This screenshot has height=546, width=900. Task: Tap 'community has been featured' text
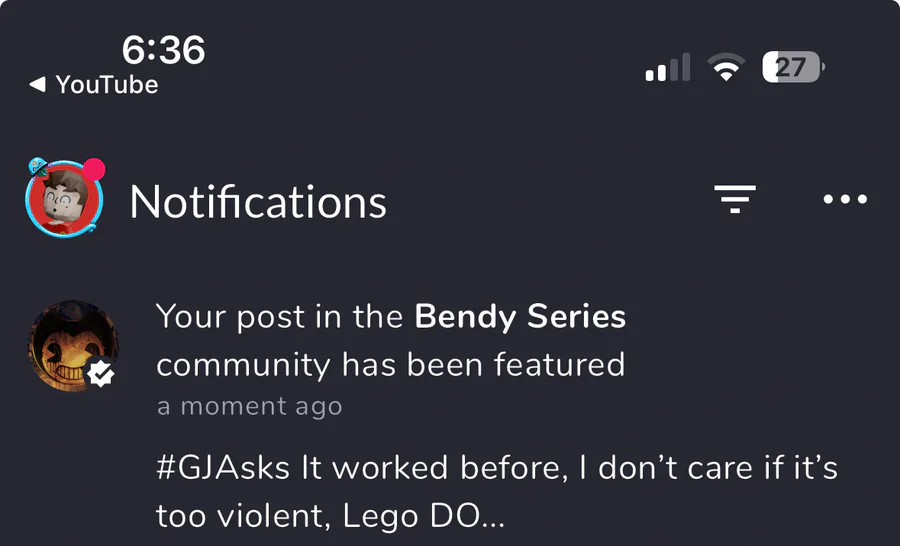(391, 365)
